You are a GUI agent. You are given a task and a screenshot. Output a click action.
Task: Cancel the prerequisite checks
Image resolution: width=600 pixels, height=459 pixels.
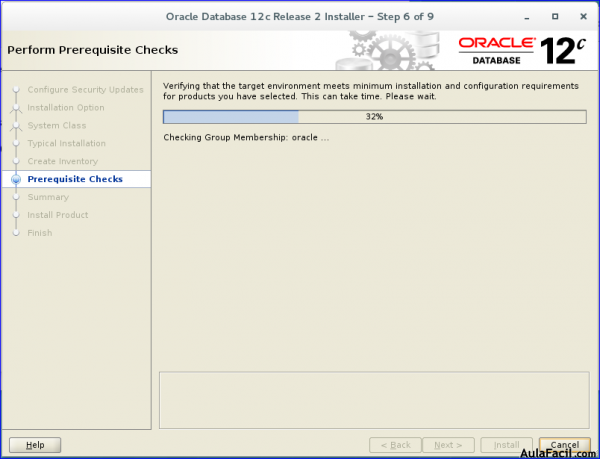[564, 445]
